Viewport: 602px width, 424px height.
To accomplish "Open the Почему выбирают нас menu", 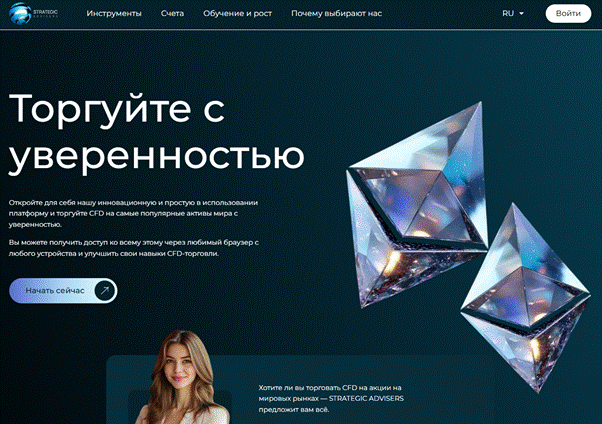I will [x=337, y=13].
